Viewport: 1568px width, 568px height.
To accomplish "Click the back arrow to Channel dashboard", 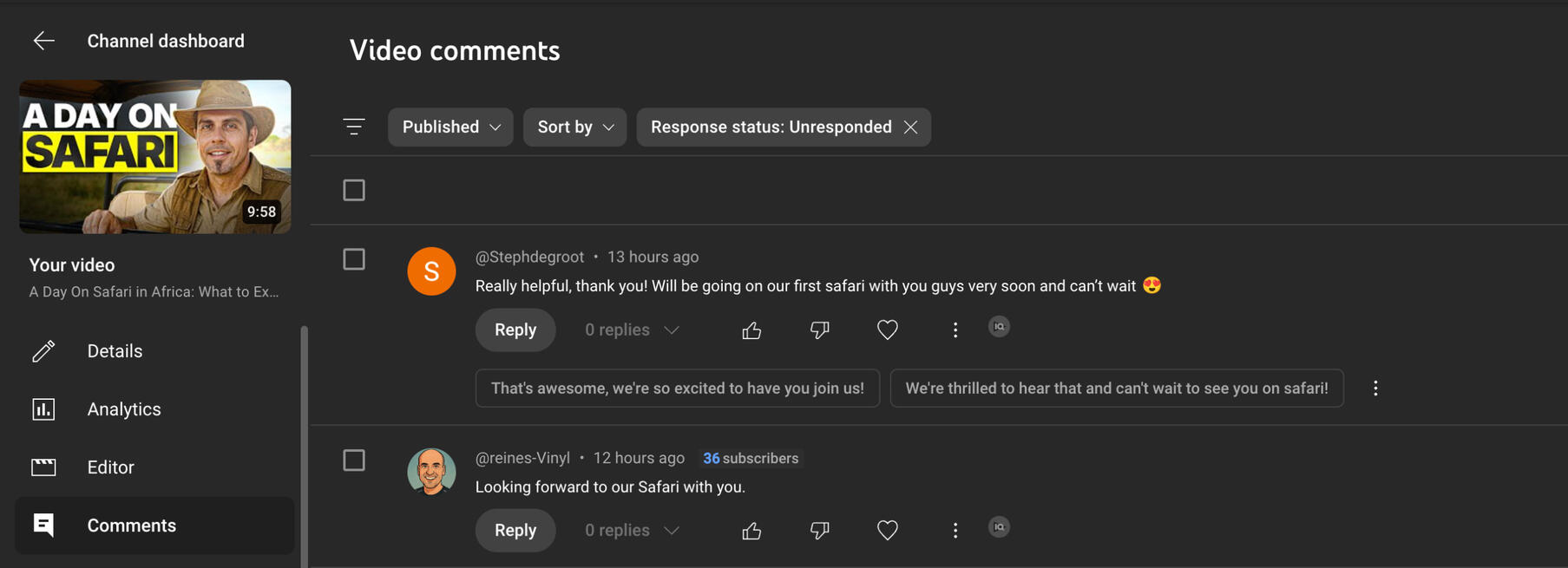I will [x=43, y=41].
